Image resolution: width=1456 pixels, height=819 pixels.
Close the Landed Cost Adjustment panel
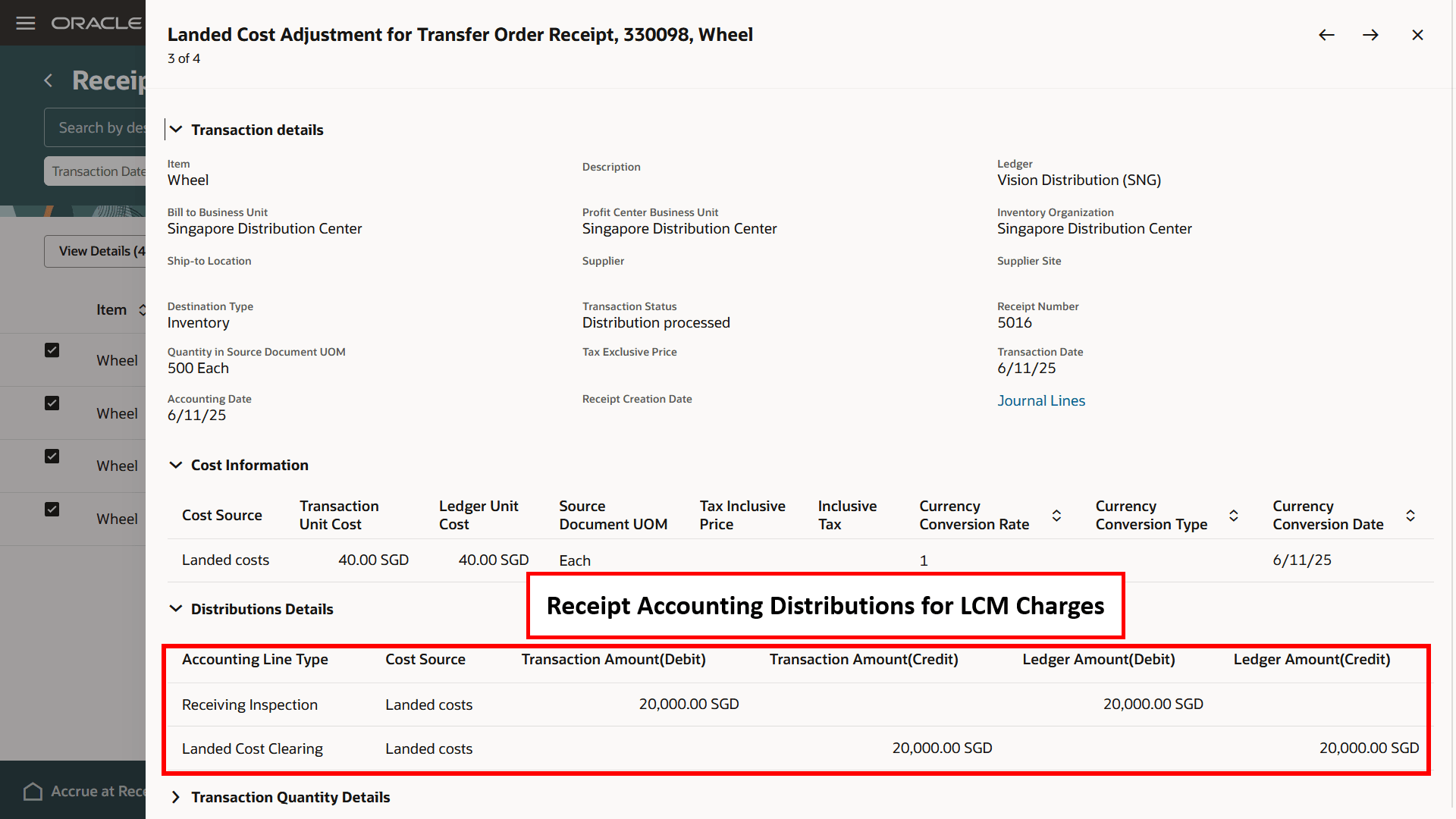pos(1417,35)
